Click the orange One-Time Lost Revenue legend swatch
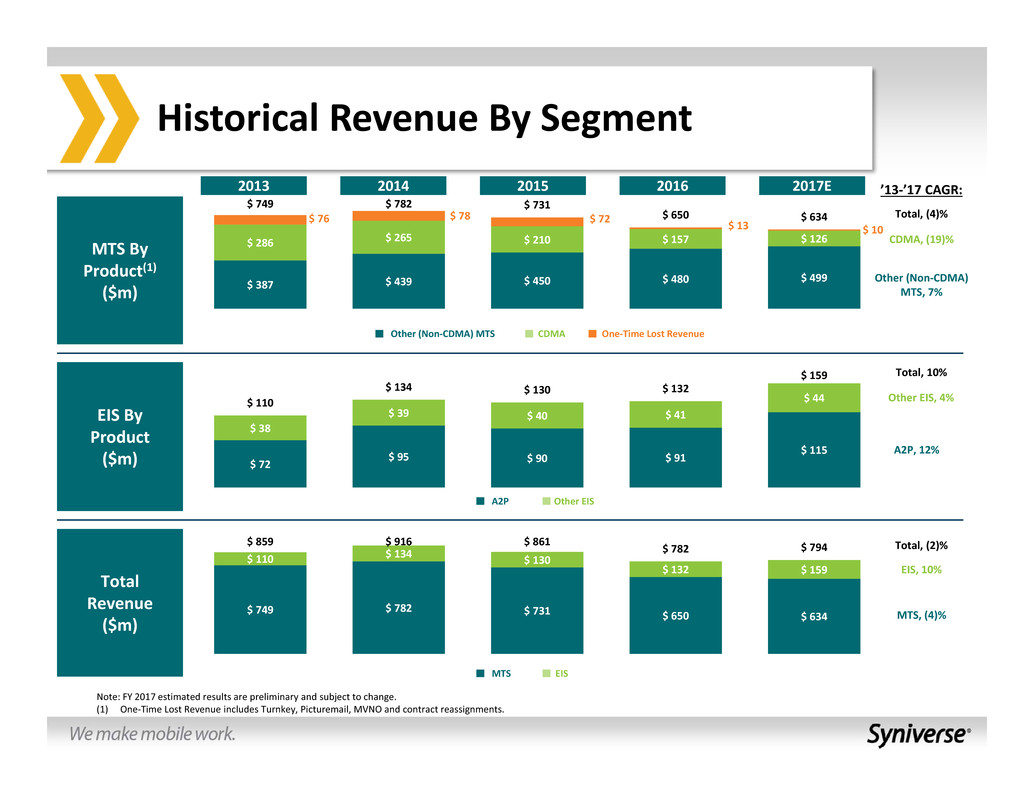Viewport: 1034px width, 799px height. click(592, 334)
